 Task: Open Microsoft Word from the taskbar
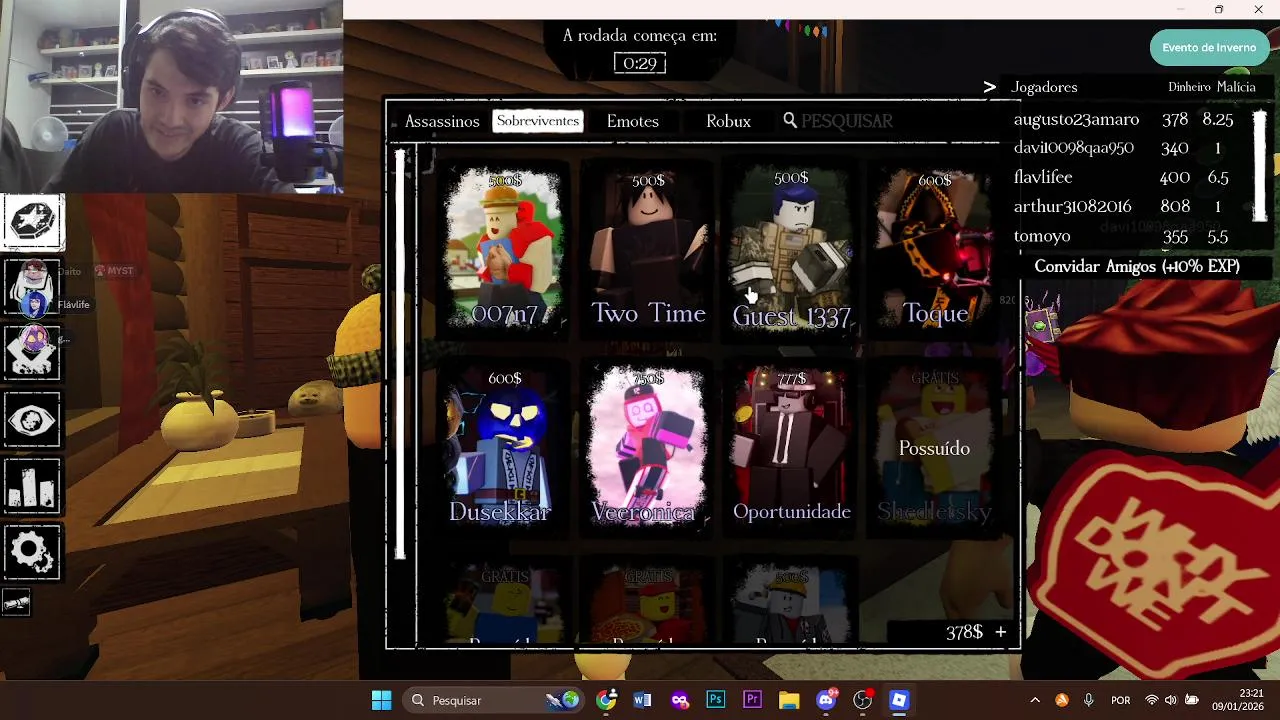(642, 700)
